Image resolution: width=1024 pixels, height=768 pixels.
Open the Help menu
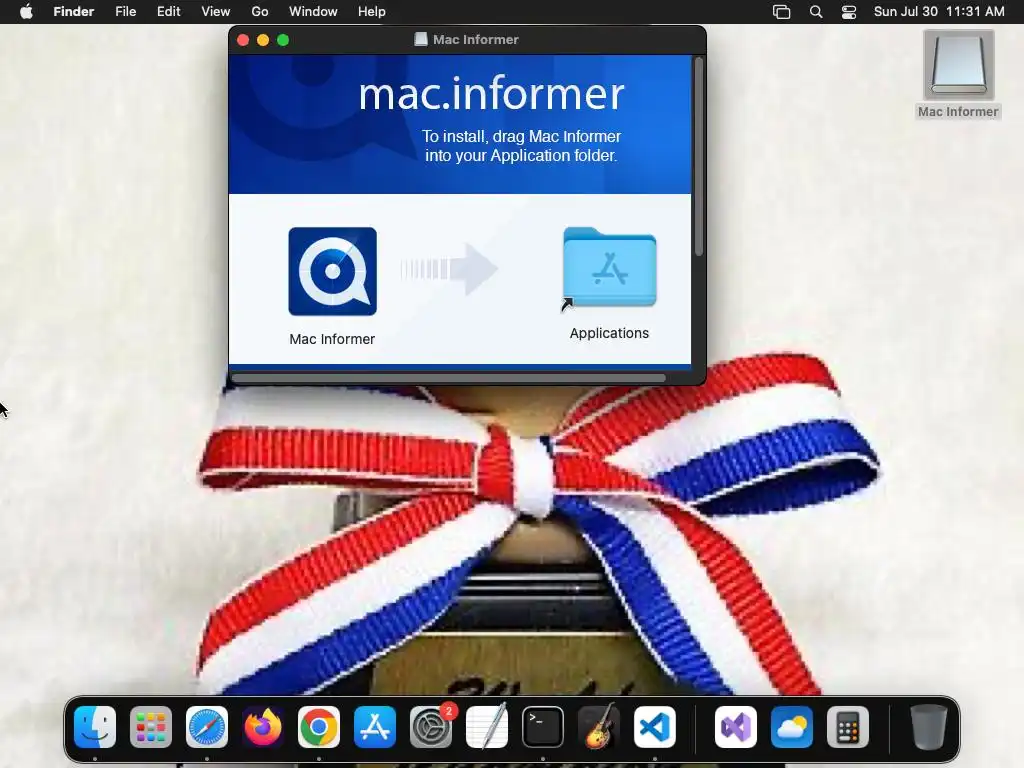[x=372, y=12]
